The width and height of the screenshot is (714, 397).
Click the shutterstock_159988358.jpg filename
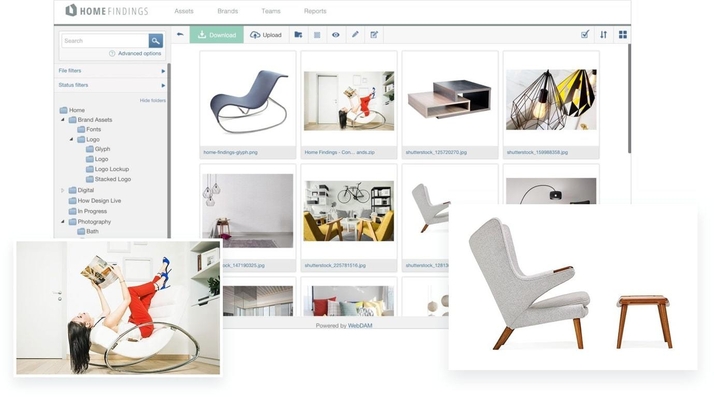(x=537, y=153)
